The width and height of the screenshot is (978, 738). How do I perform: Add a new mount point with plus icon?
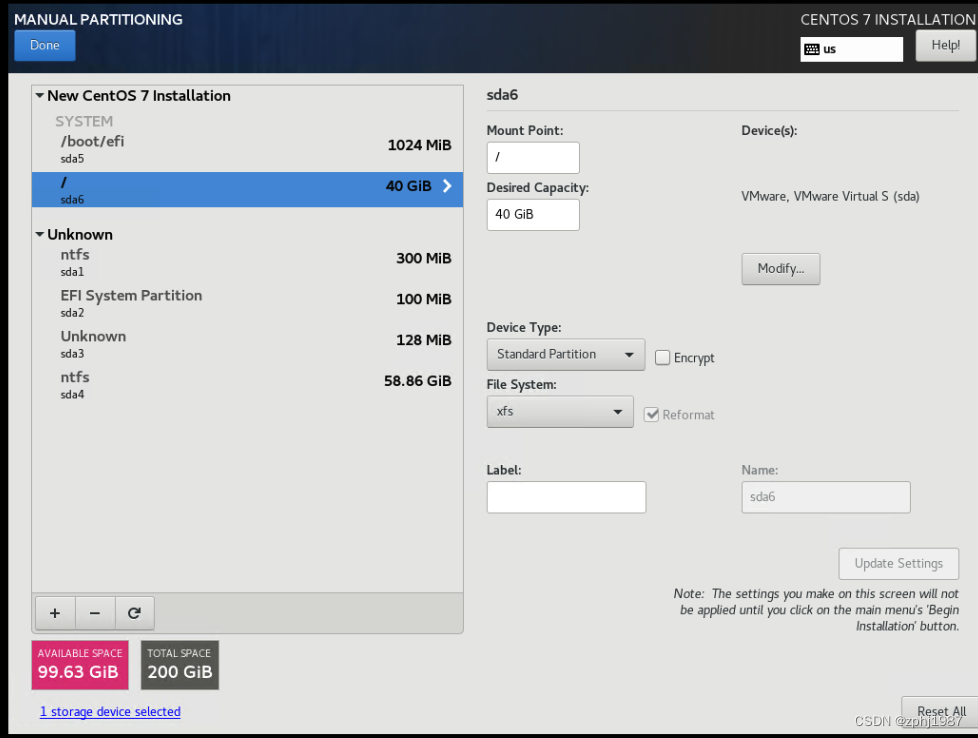pyautogui.click(x=55, y=613)
